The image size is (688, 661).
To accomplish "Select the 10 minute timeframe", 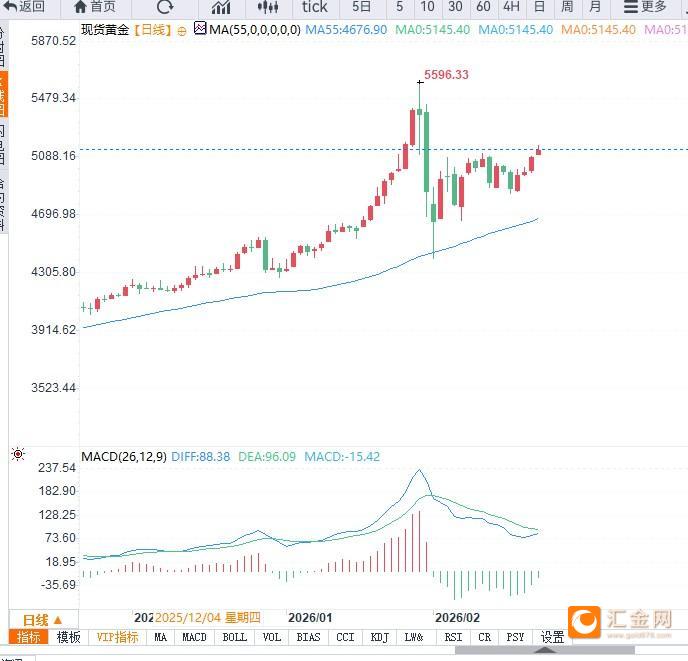I will [x=427, y=7].
